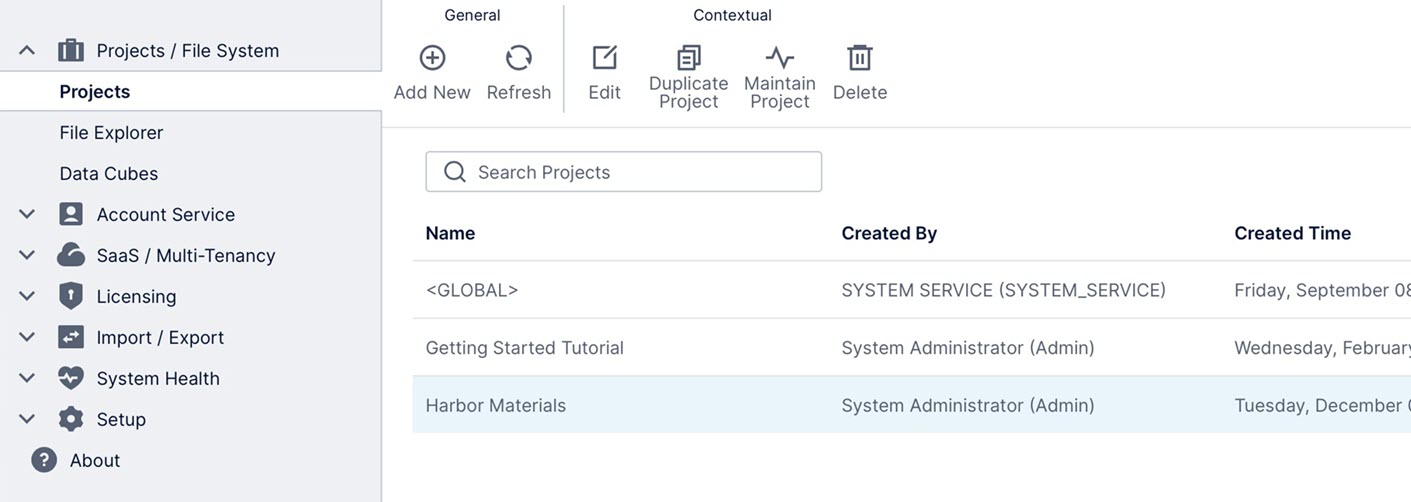Click the Setup gear icon
This screenshot has height=502, width=1411.
[71, 419]
